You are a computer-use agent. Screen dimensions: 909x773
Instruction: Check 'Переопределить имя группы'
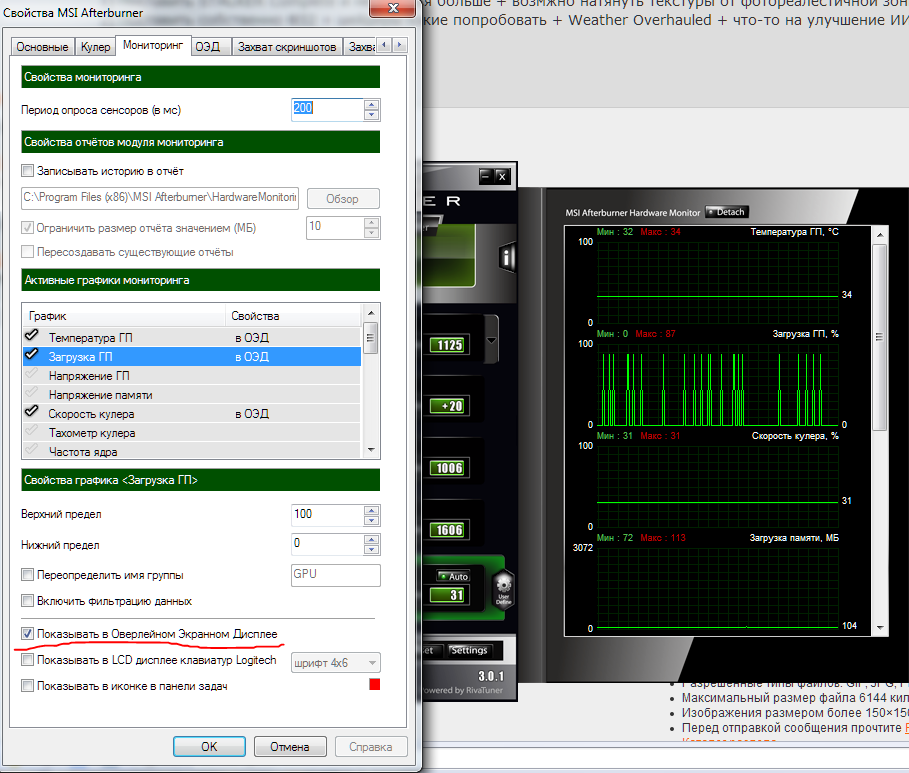pos(27,575)
